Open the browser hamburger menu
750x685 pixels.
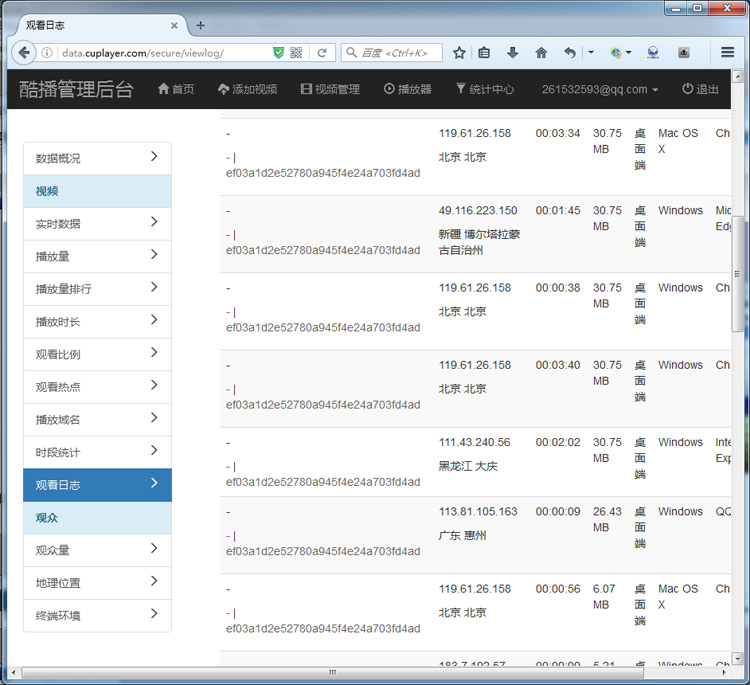(x=728, y=52)
